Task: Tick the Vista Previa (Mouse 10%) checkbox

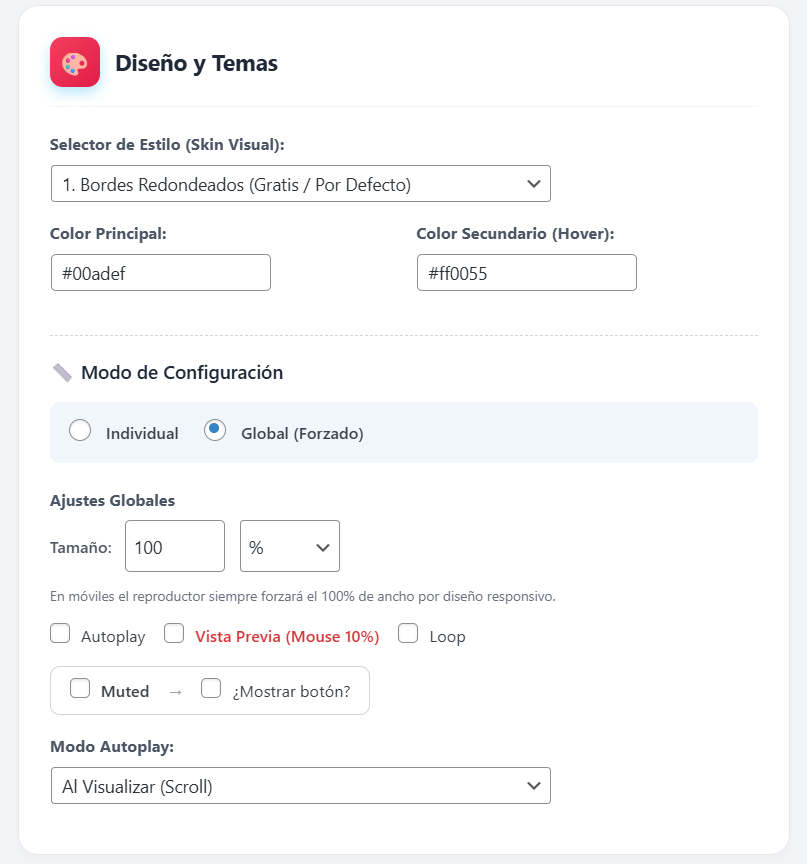Action: pos(174,634)
